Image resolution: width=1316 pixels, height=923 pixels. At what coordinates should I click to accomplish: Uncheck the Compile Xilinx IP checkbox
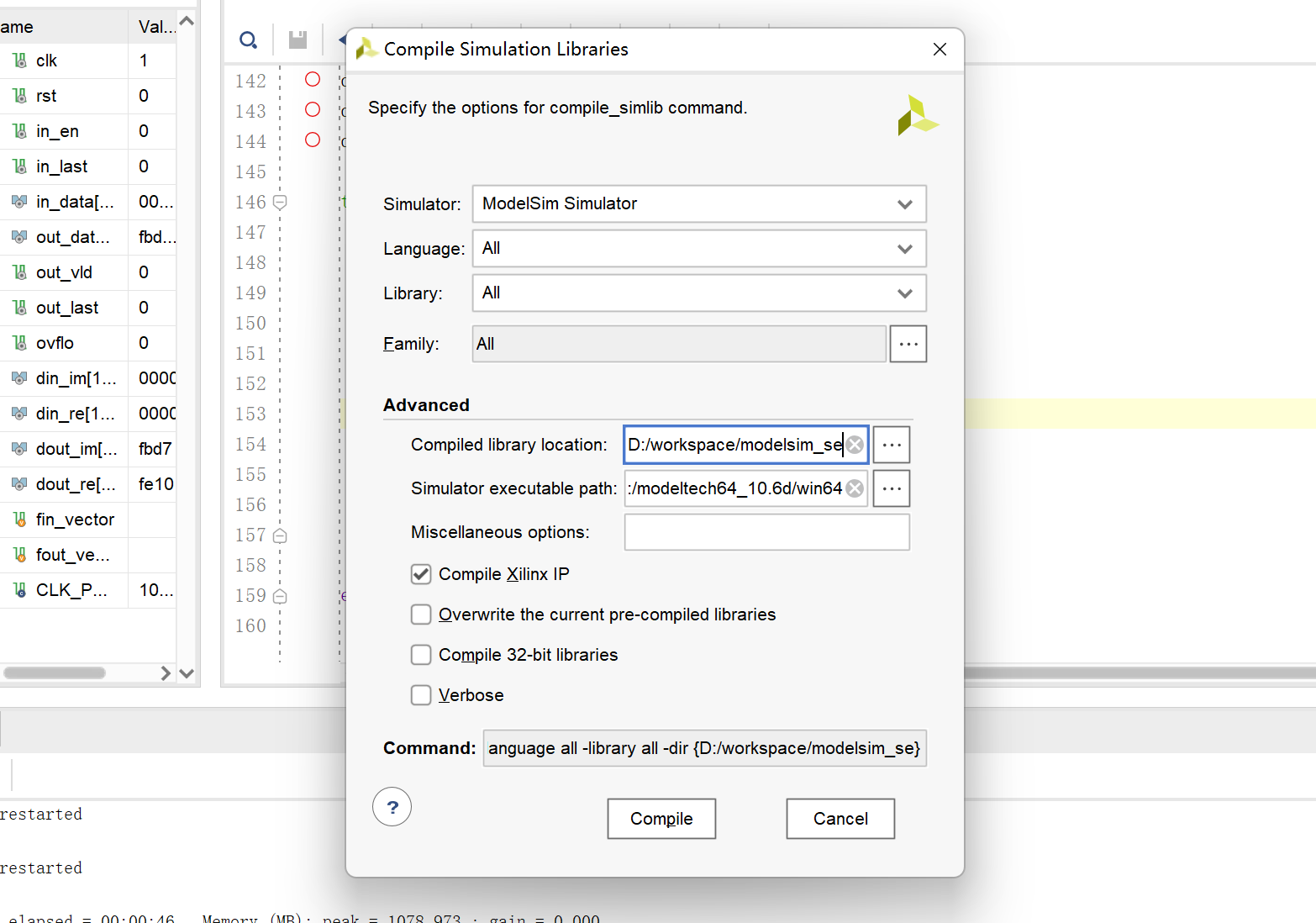click(x=421, y=574)
